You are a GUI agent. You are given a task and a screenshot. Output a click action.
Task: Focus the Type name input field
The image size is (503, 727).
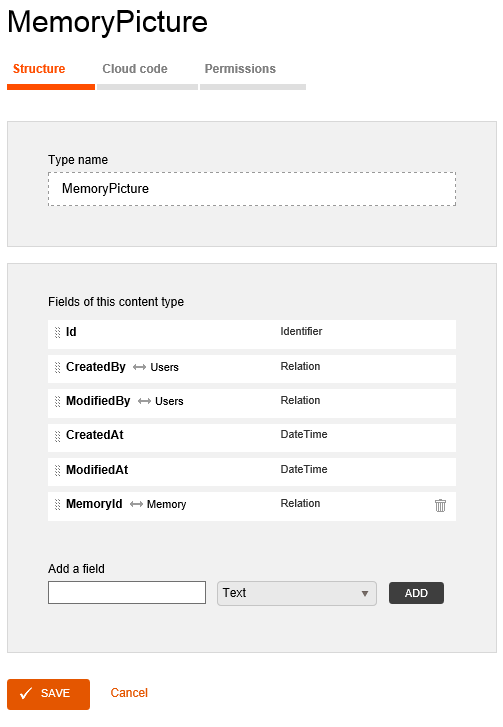tap(252, 189)
